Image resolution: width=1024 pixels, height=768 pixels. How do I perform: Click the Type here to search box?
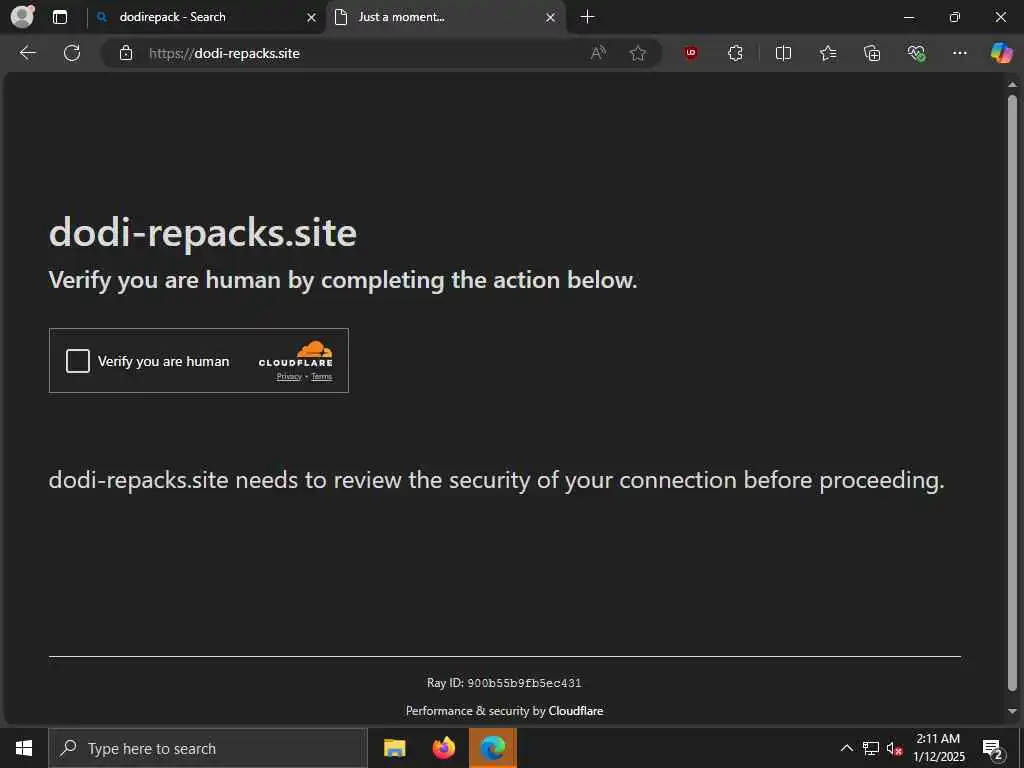(208, 748)
